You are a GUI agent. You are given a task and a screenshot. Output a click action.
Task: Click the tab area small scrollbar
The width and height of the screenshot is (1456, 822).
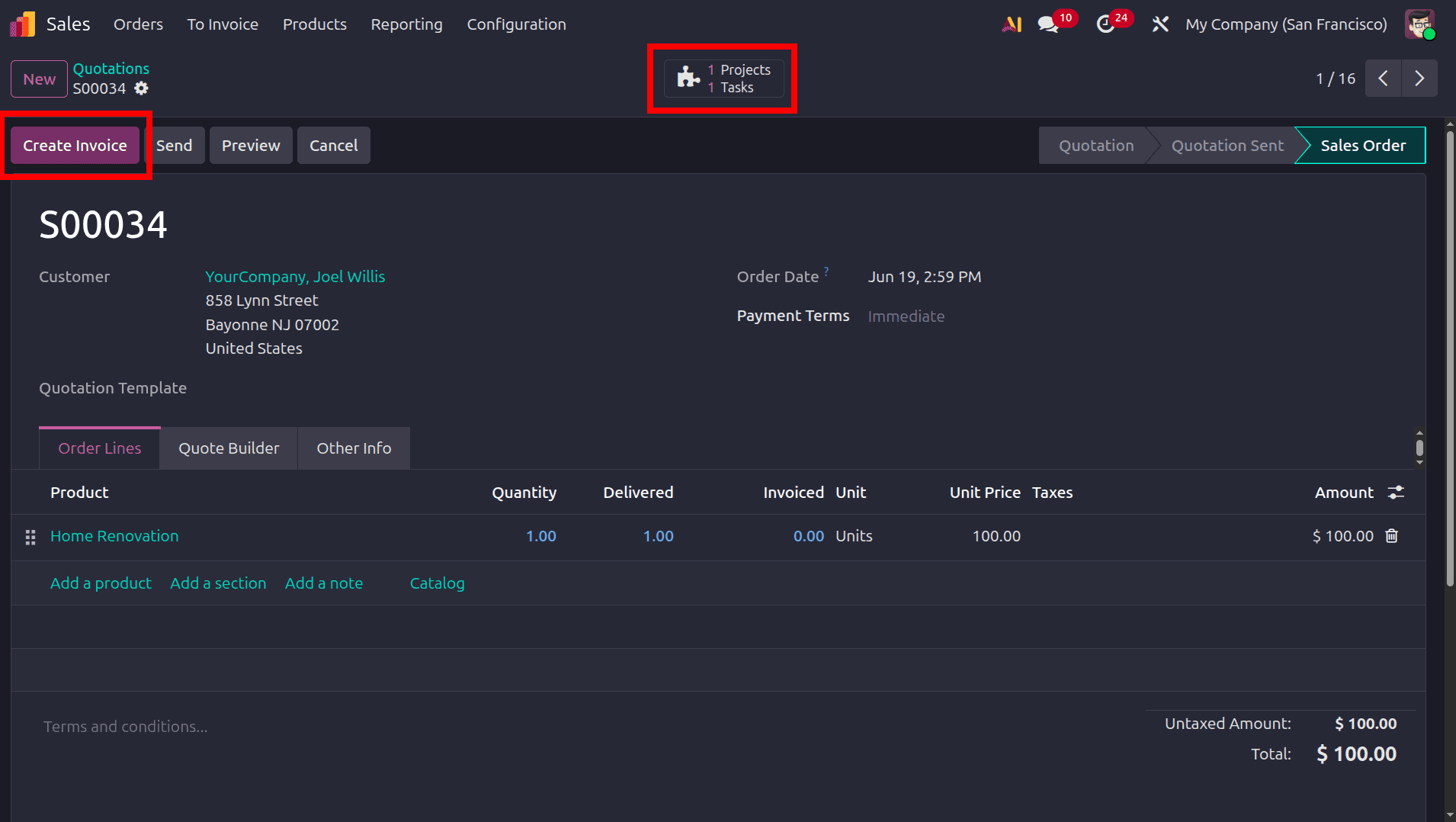(x=1419, y=448)
